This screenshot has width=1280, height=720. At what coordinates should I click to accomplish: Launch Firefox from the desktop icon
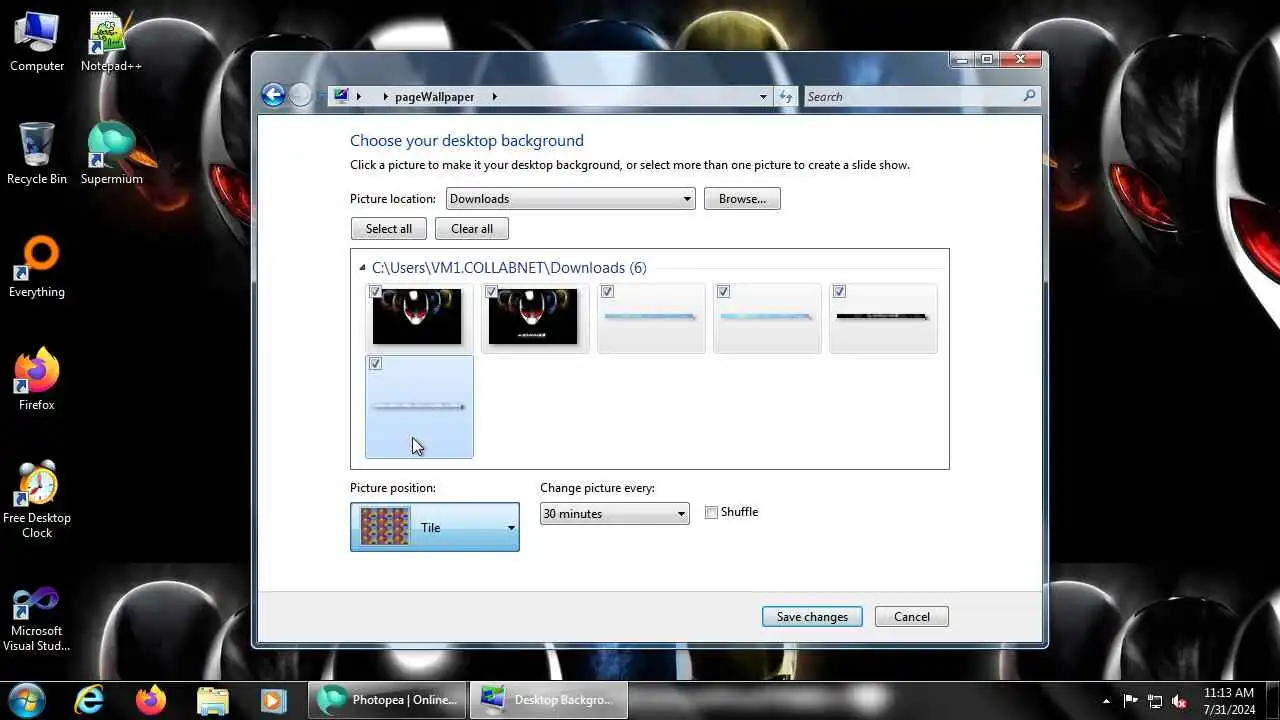coord(37,380)
